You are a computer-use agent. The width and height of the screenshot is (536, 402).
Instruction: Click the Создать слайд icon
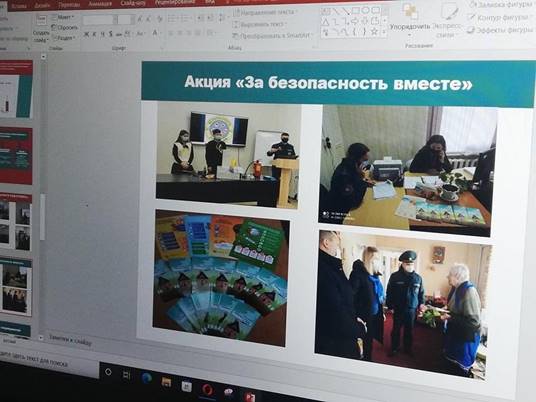[x=41, y=20]
